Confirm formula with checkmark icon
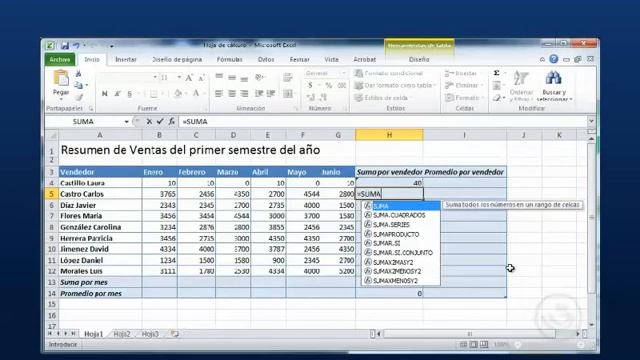The width and height of the screenshot is (640, 360). (160, 121)
